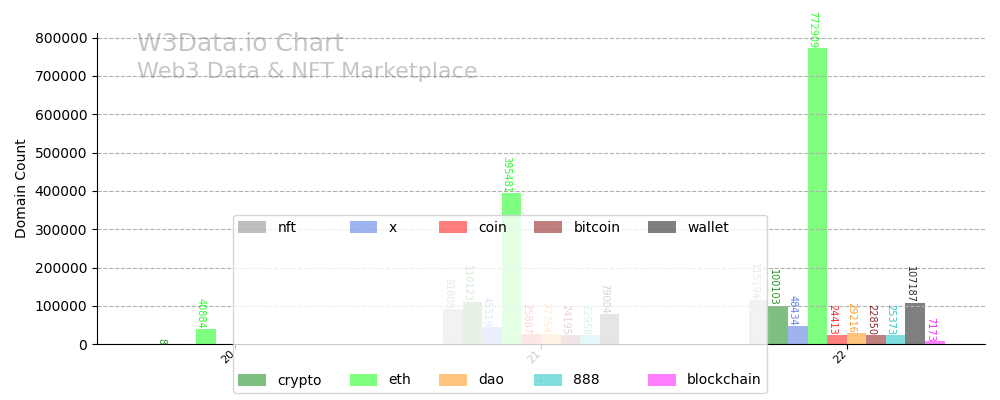Click the crypto bar labeled 100103
The height and width of the screenshot is (400, 1000).
(778, 325)
